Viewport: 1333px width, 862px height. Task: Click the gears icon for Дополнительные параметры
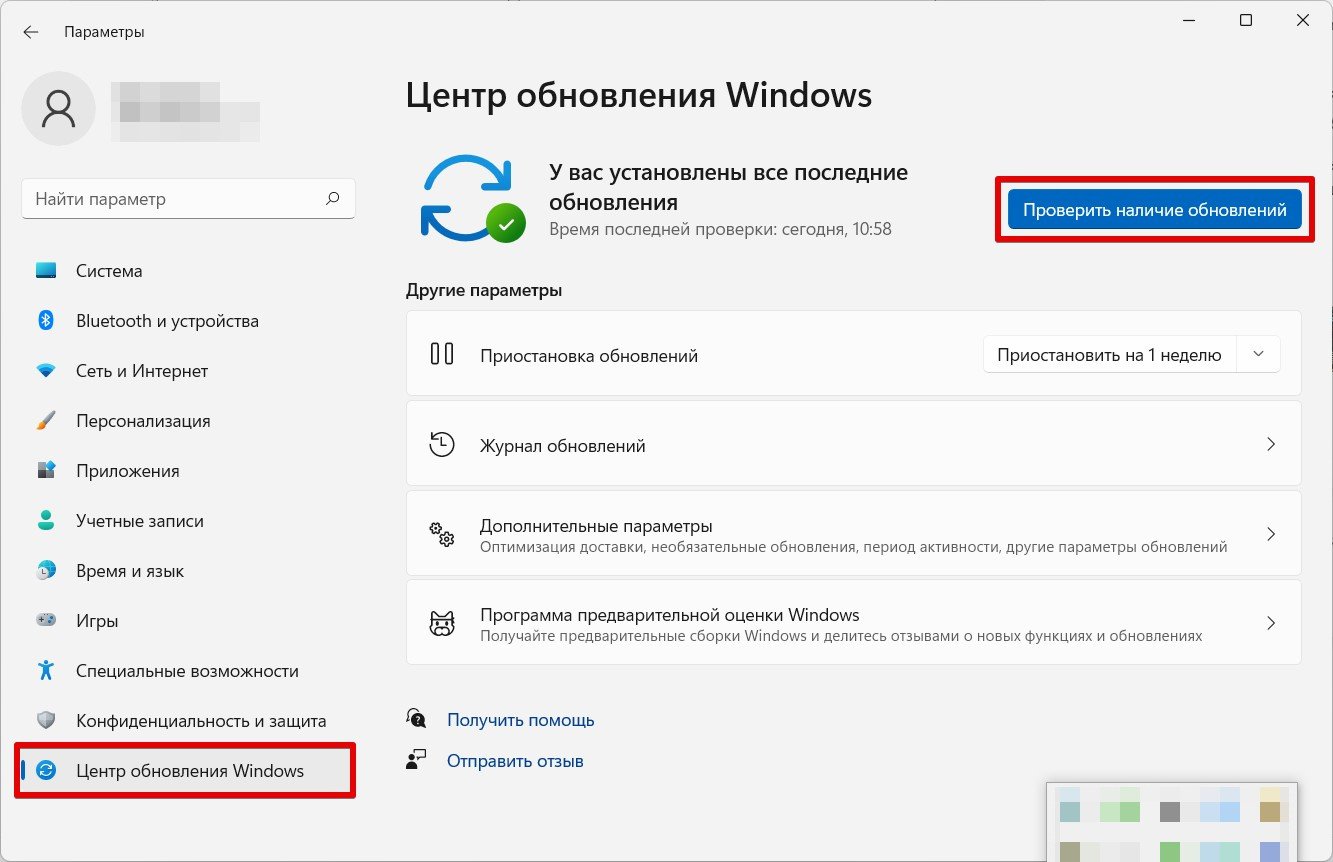pyautogui.click(x=442, y=535)
